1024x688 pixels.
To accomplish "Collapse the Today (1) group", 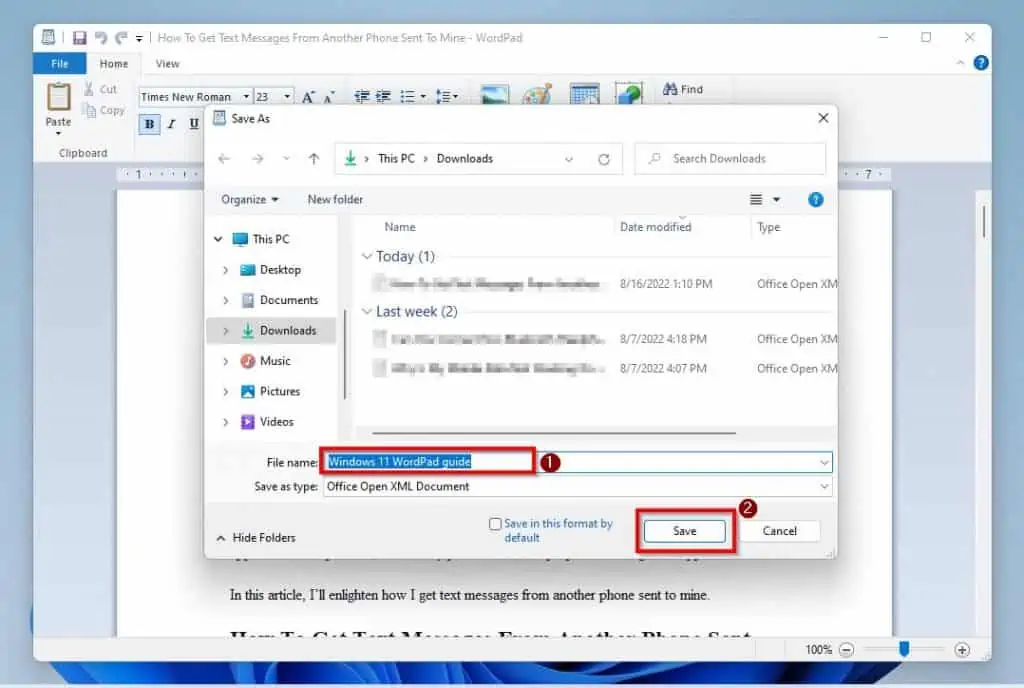I will click(x=367, y=257).
